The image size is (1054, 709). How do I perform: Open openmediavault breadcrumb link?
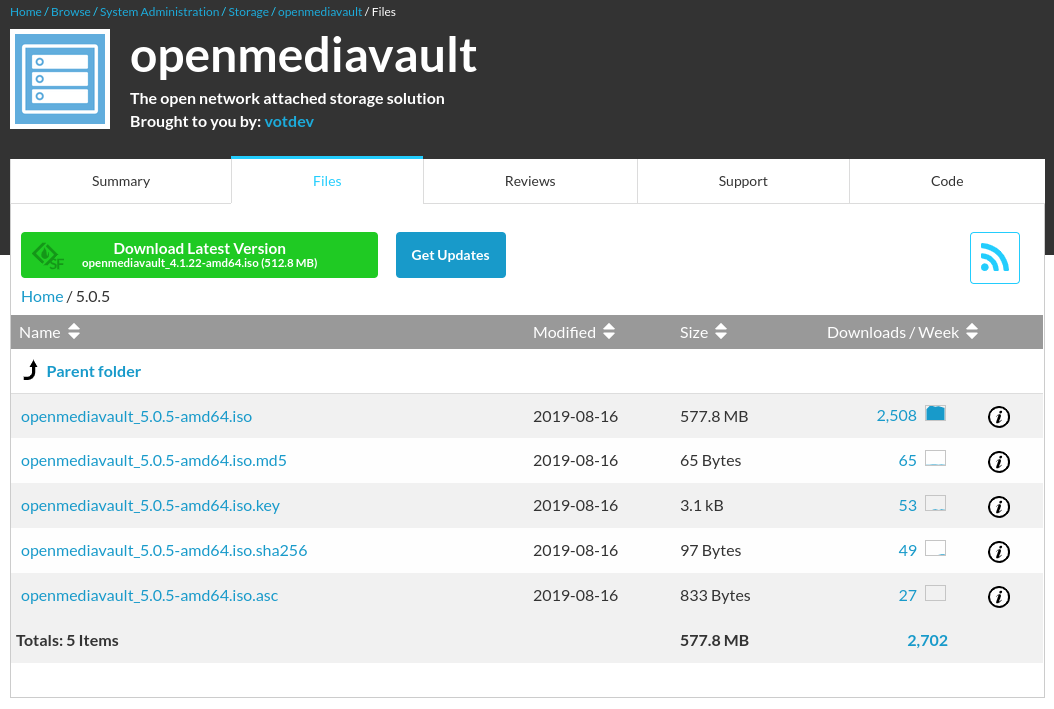click(x=320, y=12)
